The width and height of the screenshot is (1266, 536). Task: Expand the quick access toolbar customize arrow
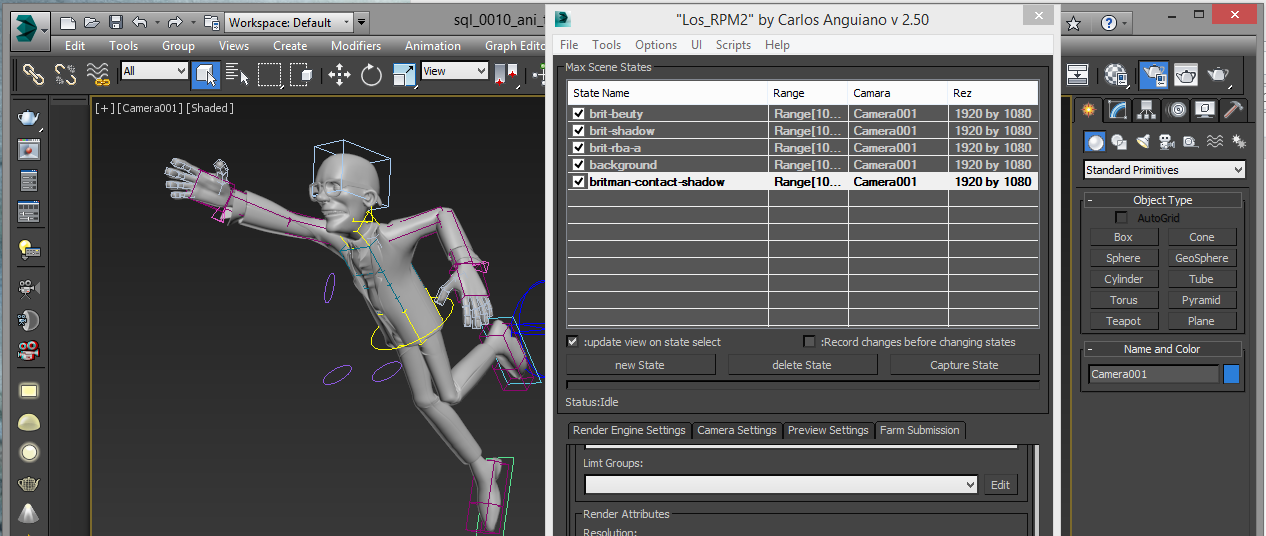coord(361,22)
